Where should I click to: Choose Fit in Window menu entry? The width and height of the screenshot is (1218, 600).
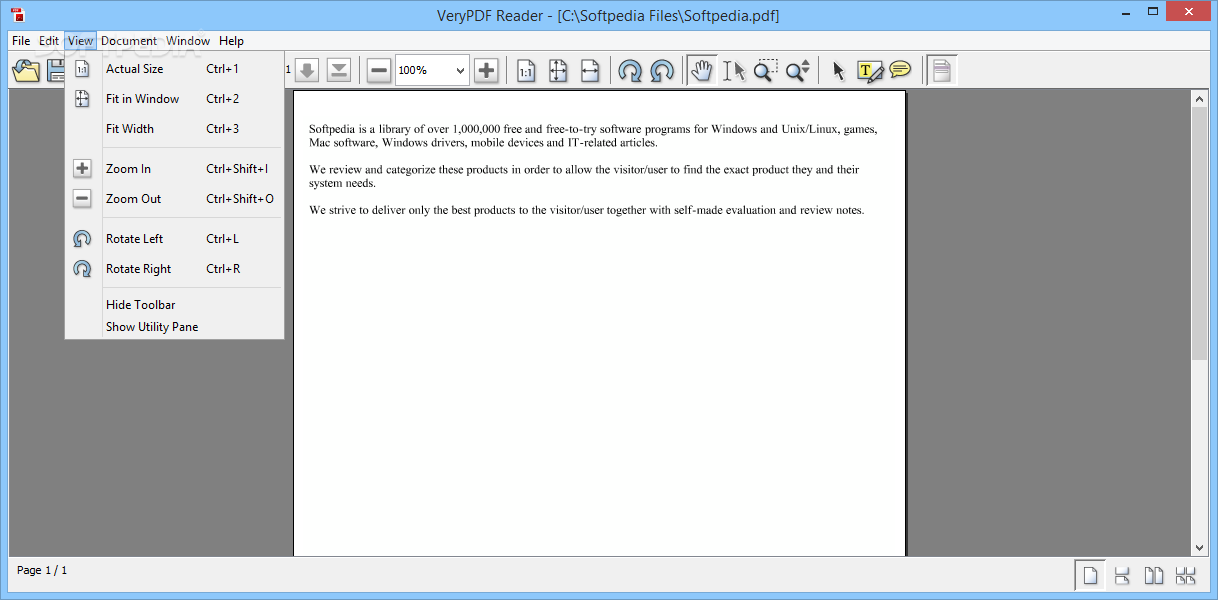point(174,99)
